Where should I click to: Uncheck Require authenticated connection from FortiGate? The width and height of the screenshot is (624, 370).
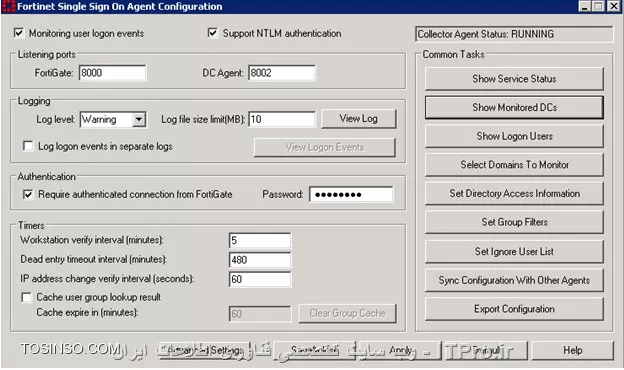(28, 194)
